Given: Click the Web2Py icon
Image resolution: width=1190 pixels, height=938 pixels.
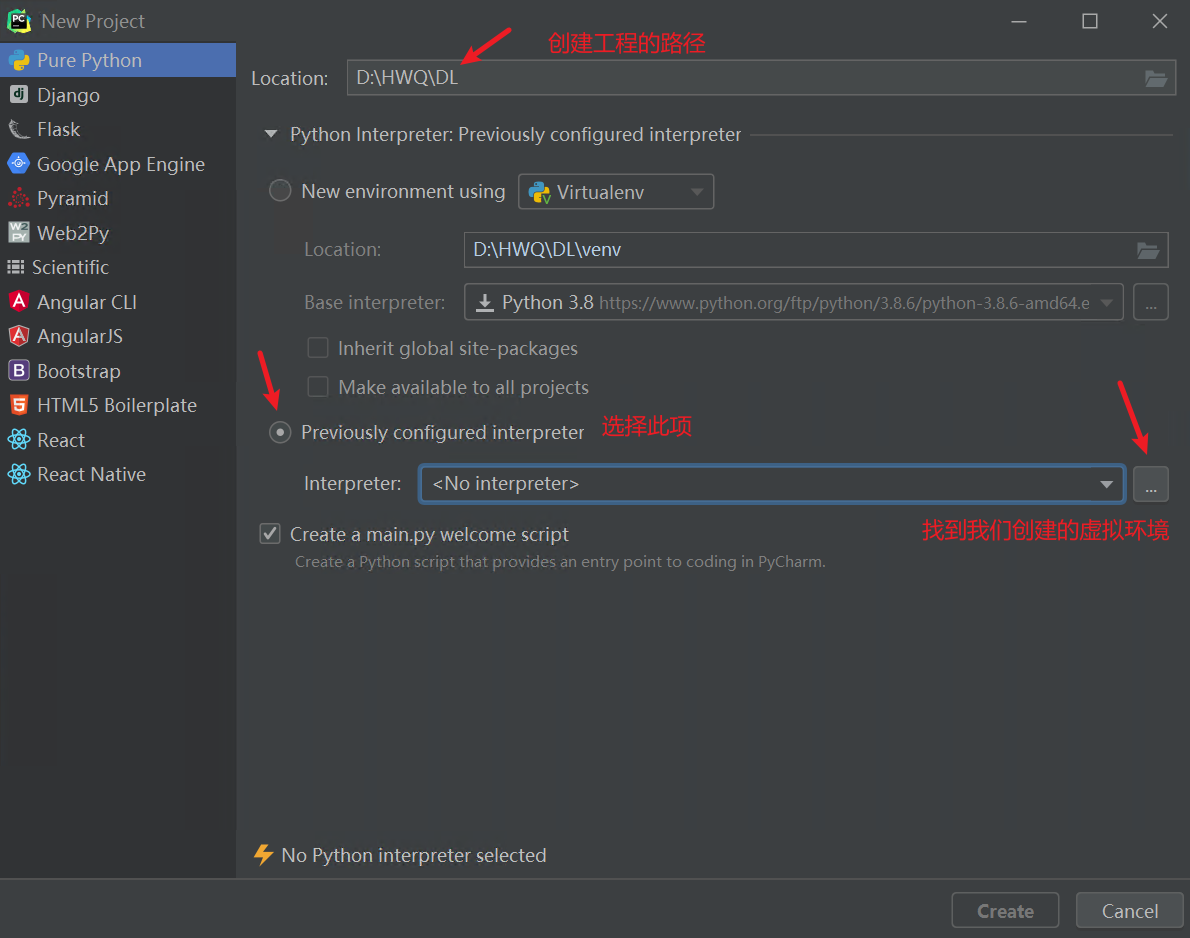Looking at the screenshot, I should [18, 233].
